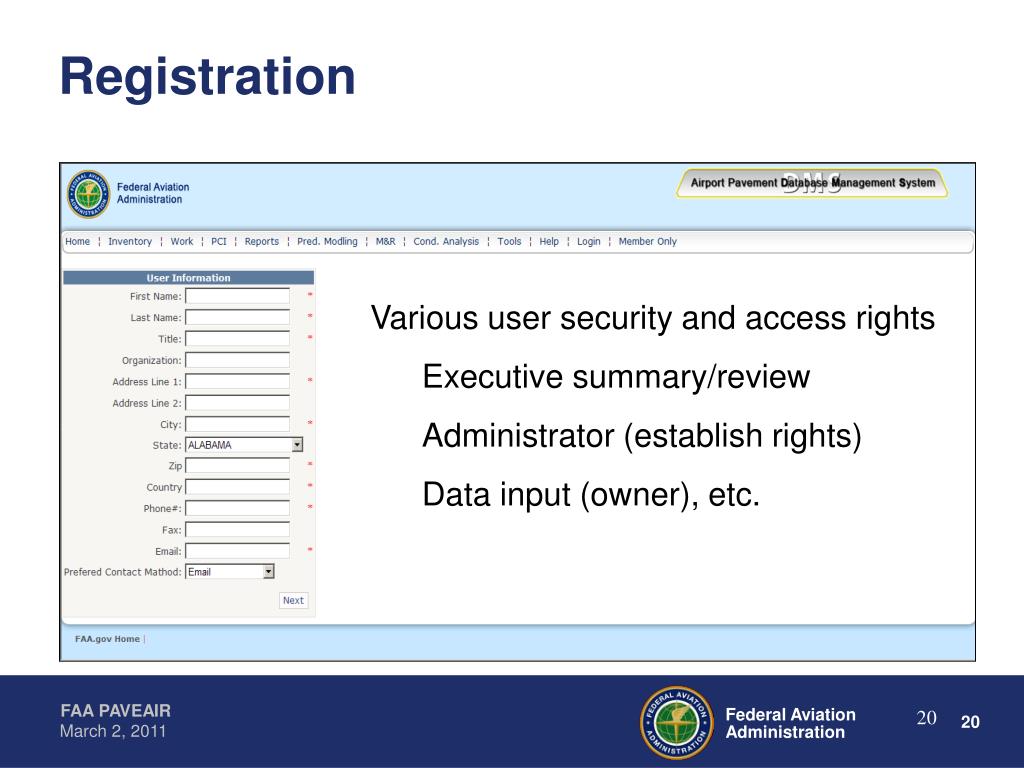The height and width of the screenshot is (768, 1024).
Task: Click the Address Line 1 field
Action: (x=238, y=381)
